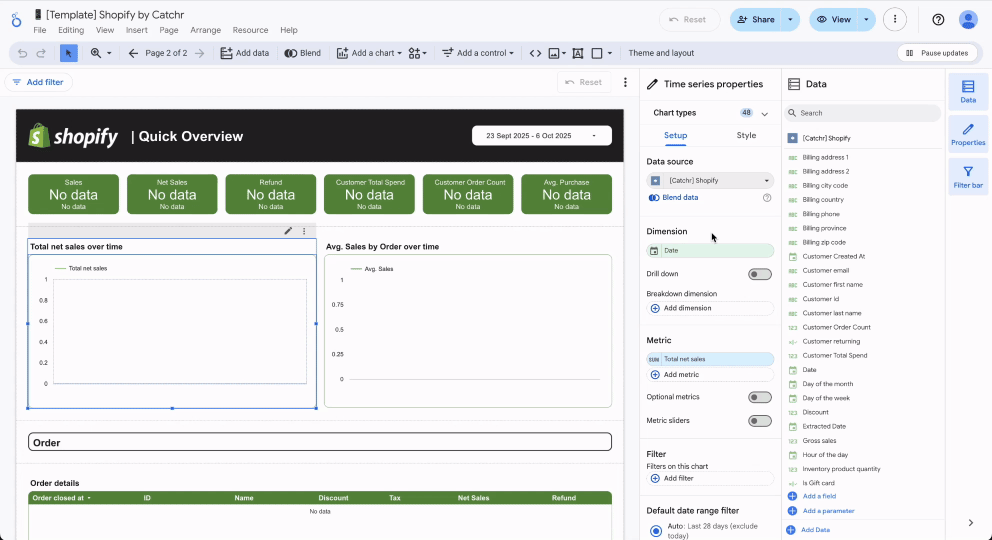992x540 pixels.
Task: Click the shape rectangle tool icon
Action: point(597,53)
